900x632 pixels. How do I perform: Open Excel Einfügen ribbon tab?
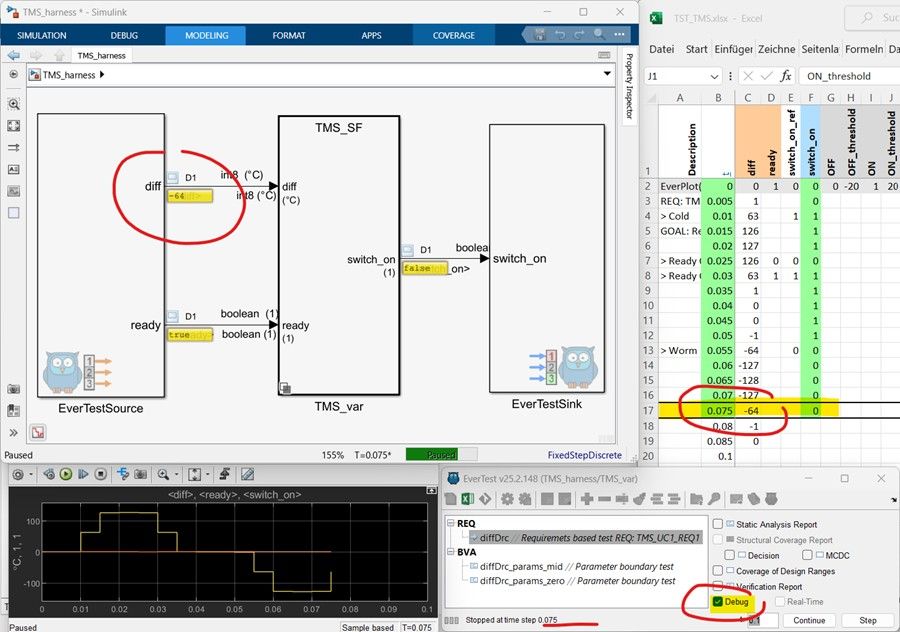coord(733,49)
